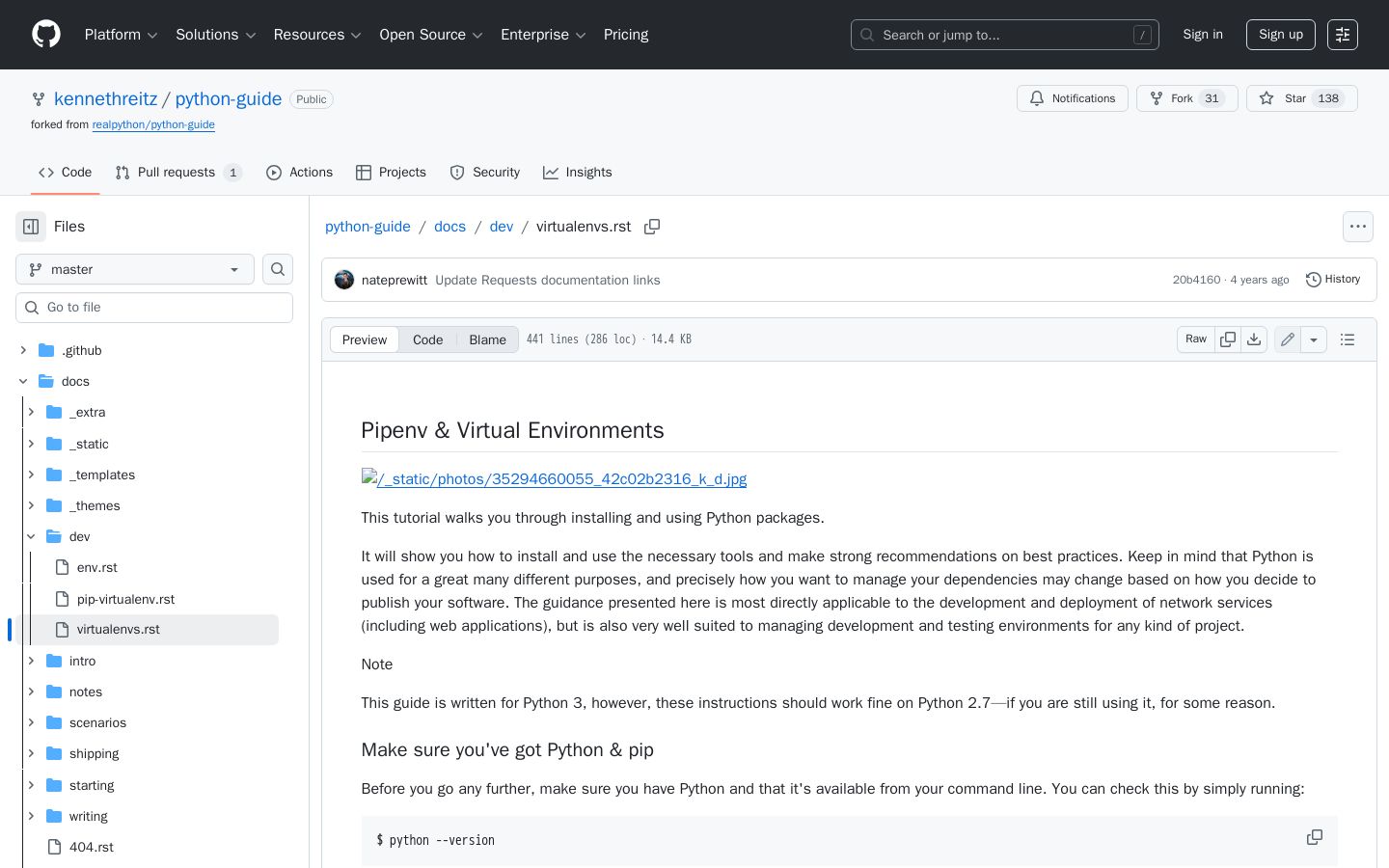This screenshot has height=868, width=1389.
Task: Click Sign in
Action: coord(1203,35)
